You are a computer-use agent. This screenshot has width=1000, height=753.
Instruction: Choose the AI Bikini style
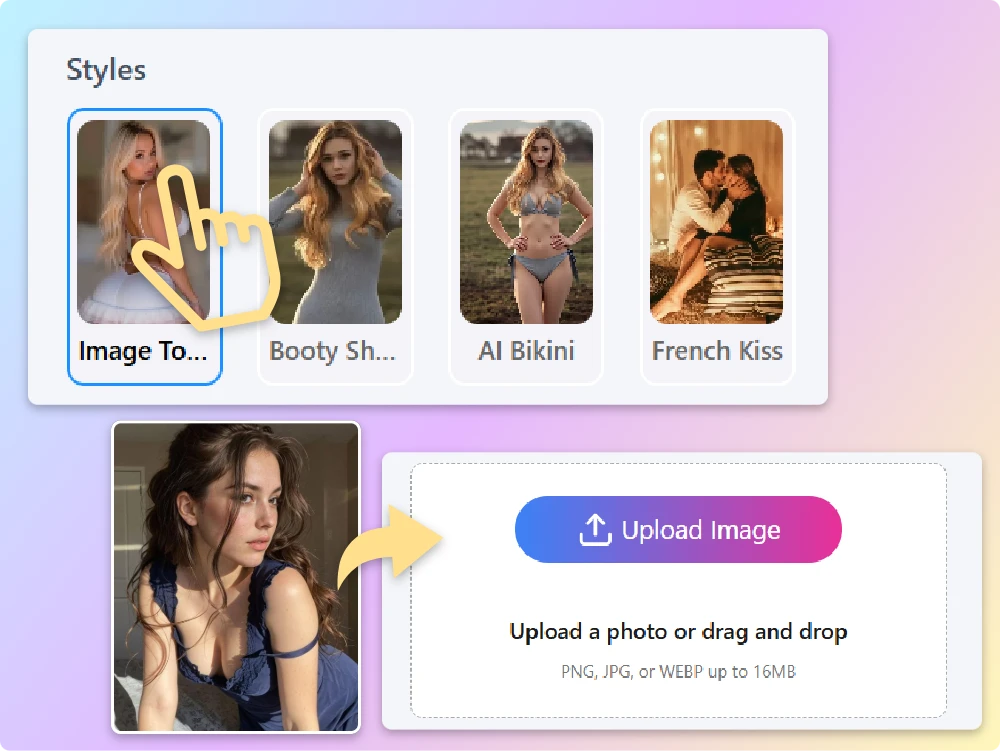(x=525, y=220)
